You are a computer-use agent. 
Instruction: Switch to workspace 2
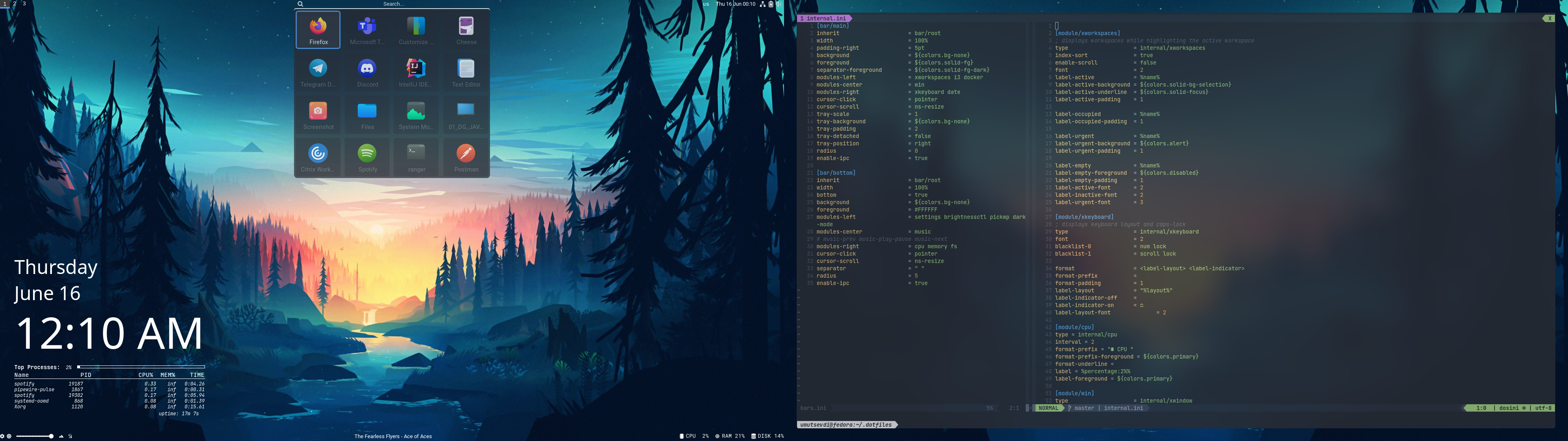(x=15, y=4)
